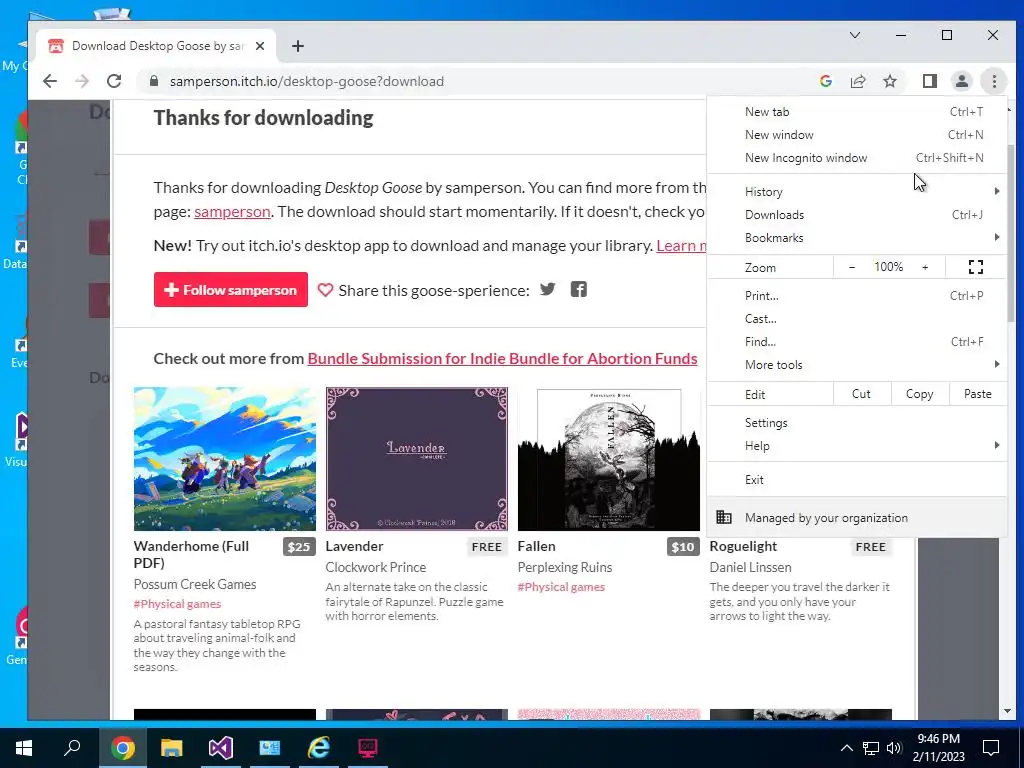1024x768 pixels.
Task: Reload the current page
Action: [x=114, y=81]
